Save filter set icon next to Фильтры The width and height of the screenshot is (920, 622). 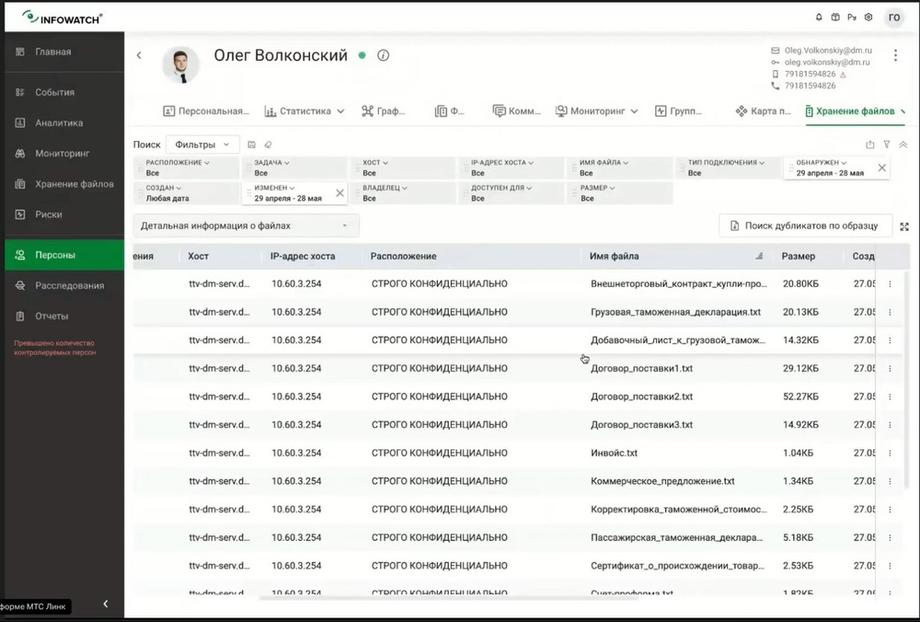[x=252, y=144]
